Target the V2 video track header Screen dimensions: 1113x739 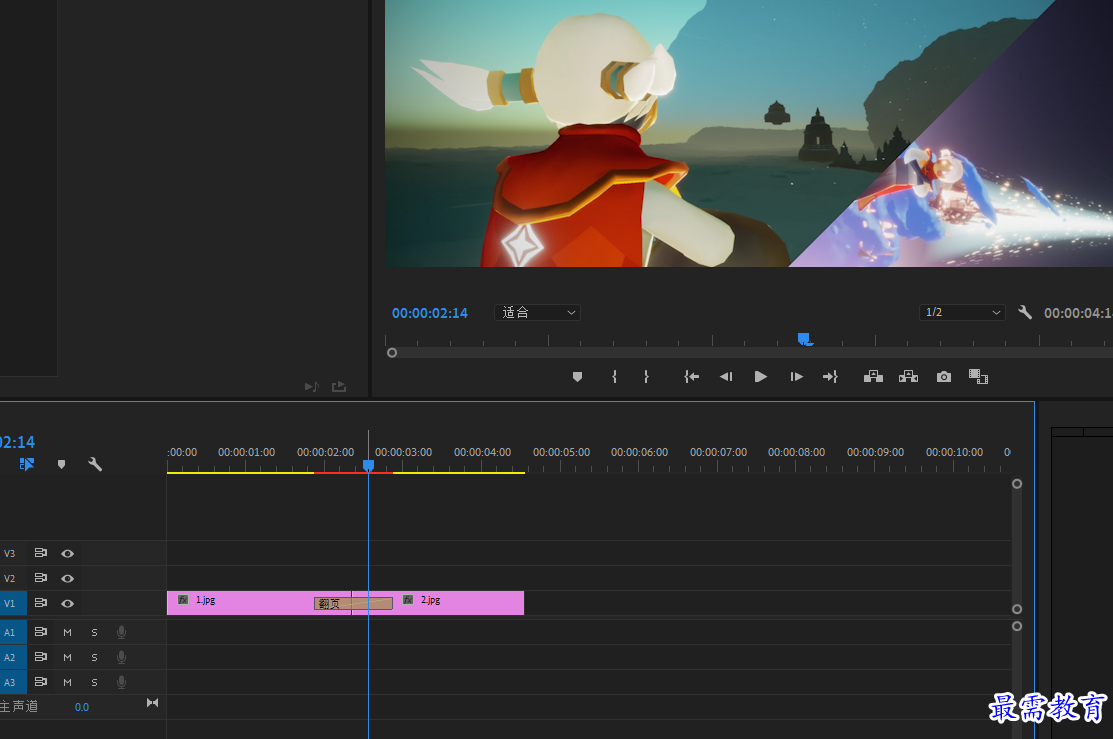point(10,579)
